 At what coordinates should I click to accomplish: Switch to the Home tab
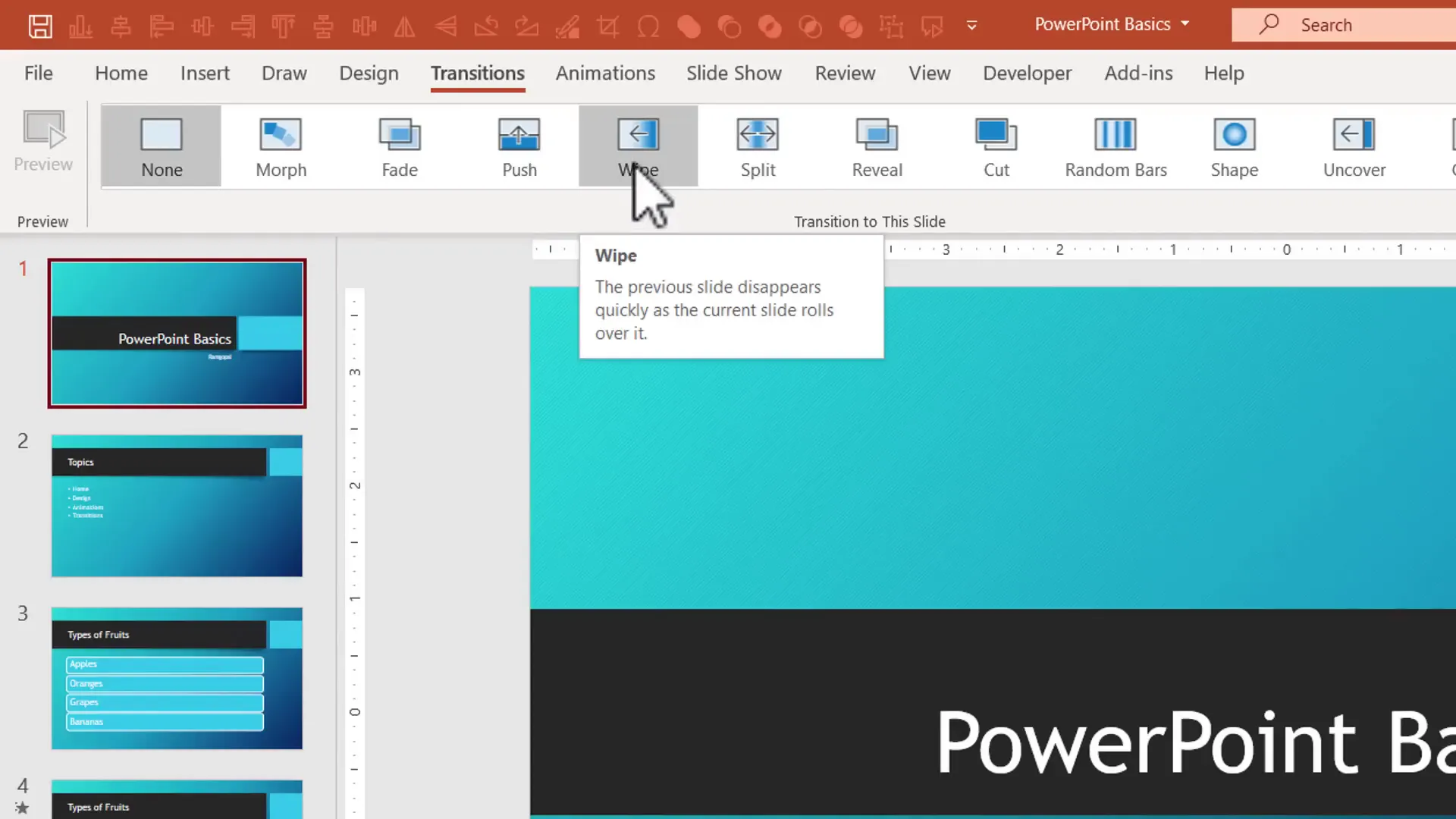click(121, 73)
